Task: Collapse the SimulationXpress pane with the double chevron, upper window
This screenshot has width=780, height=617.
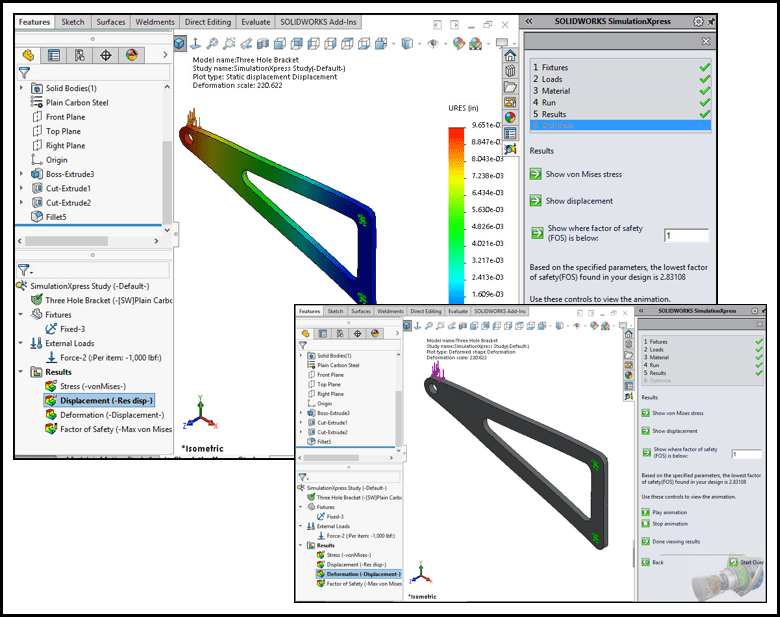Action: 529,21
